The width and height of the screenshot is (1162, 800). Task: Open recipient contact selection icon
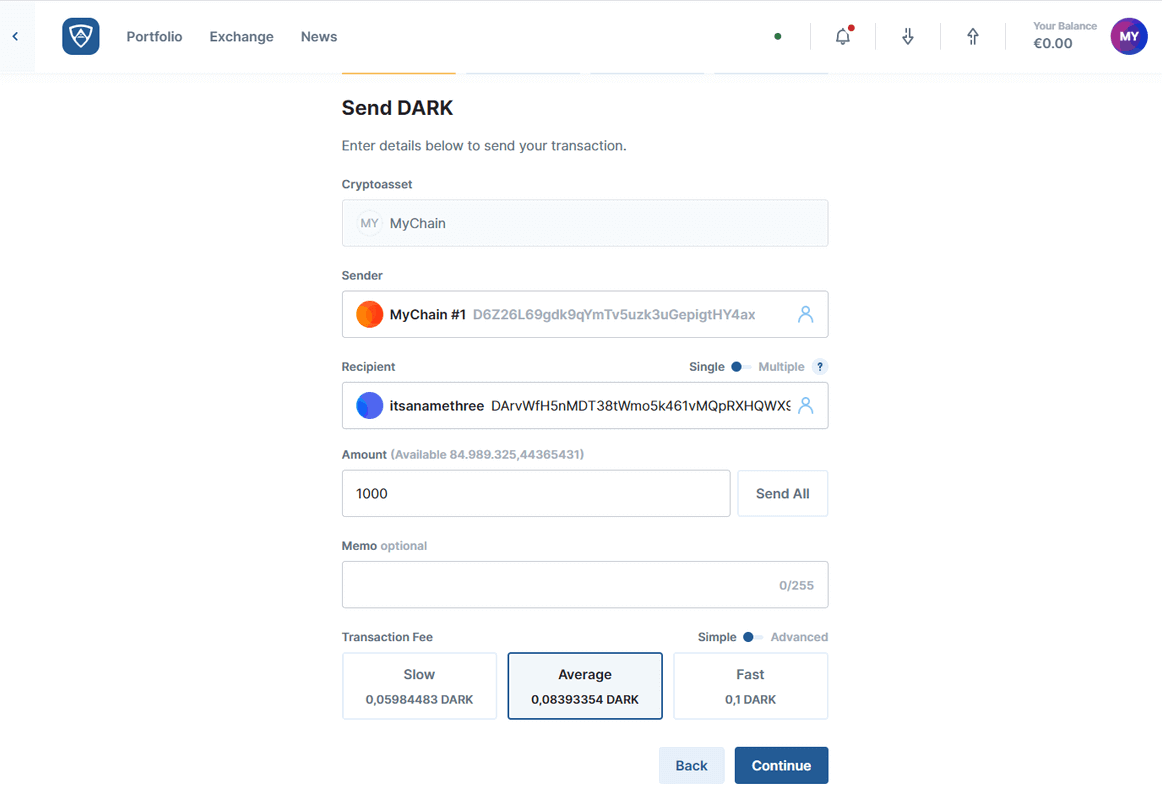coord(805,405)
